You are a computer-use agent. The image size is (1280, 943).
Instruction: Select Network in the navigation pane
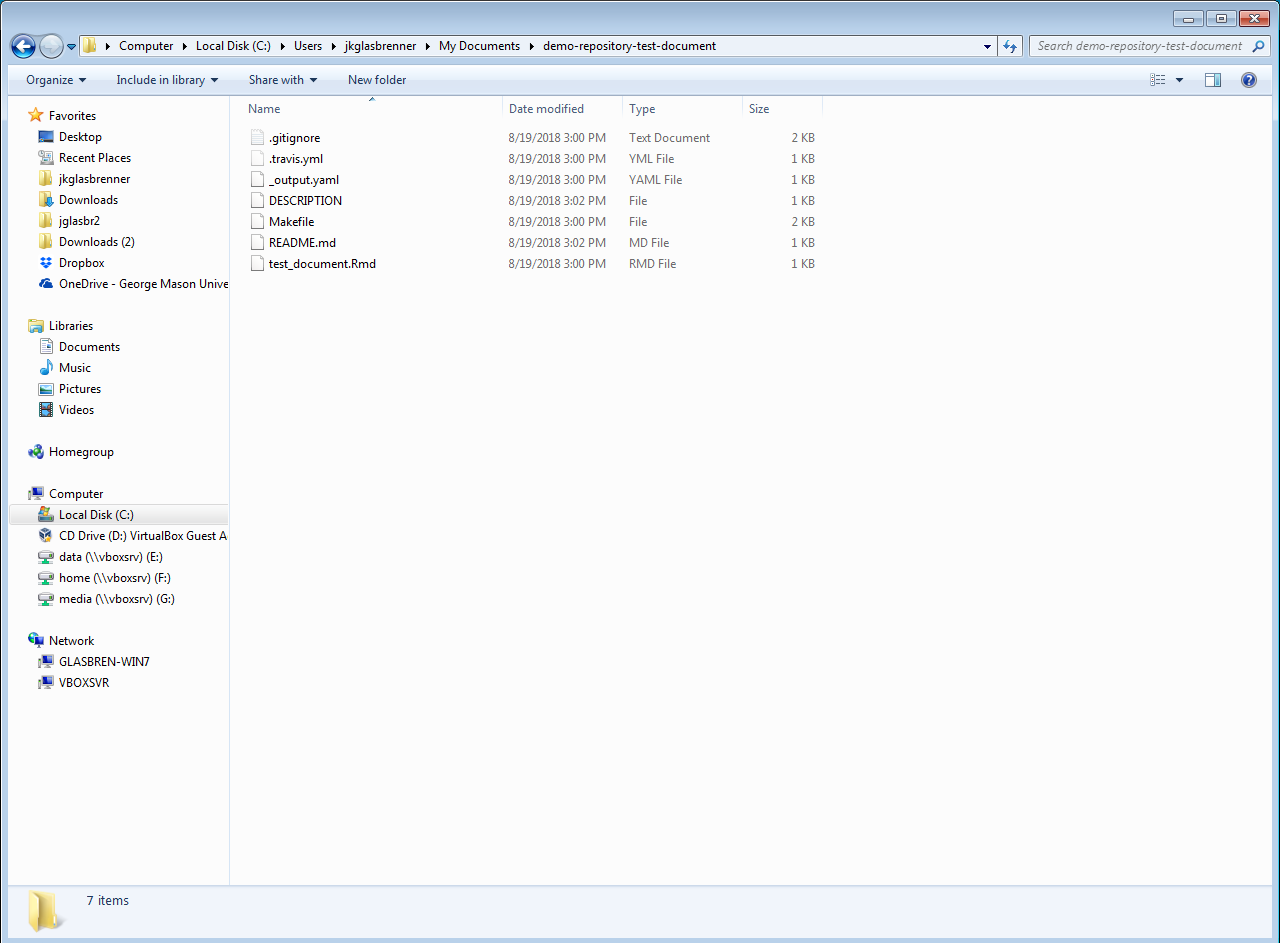(71, 641)
